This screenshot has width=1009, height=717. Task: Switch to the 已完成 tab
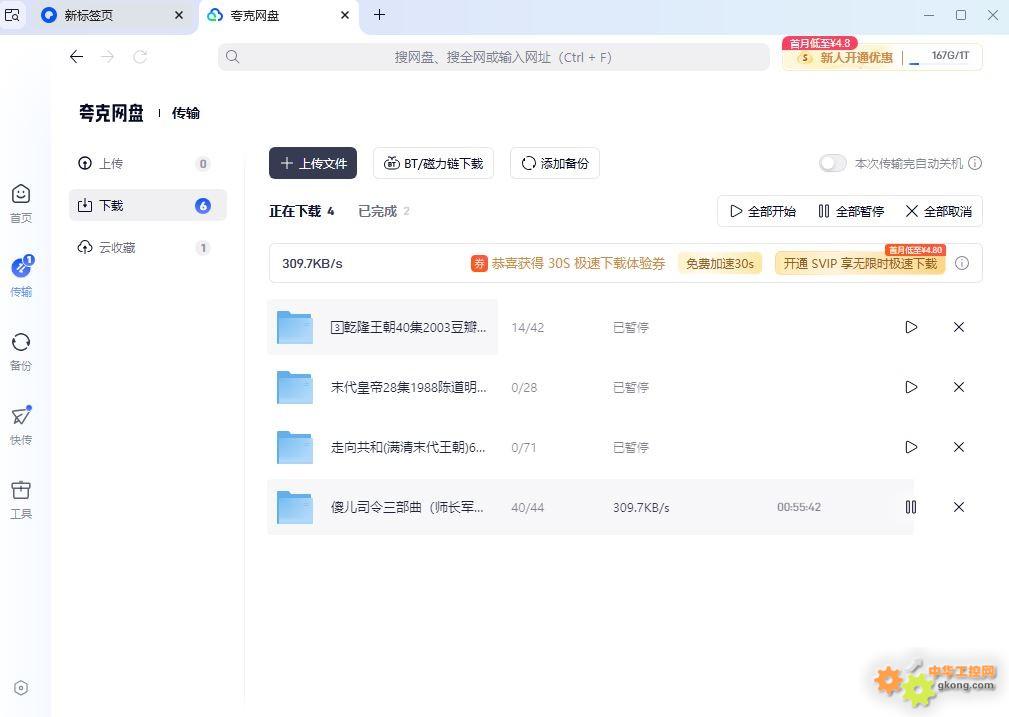(x=378, y=211)
